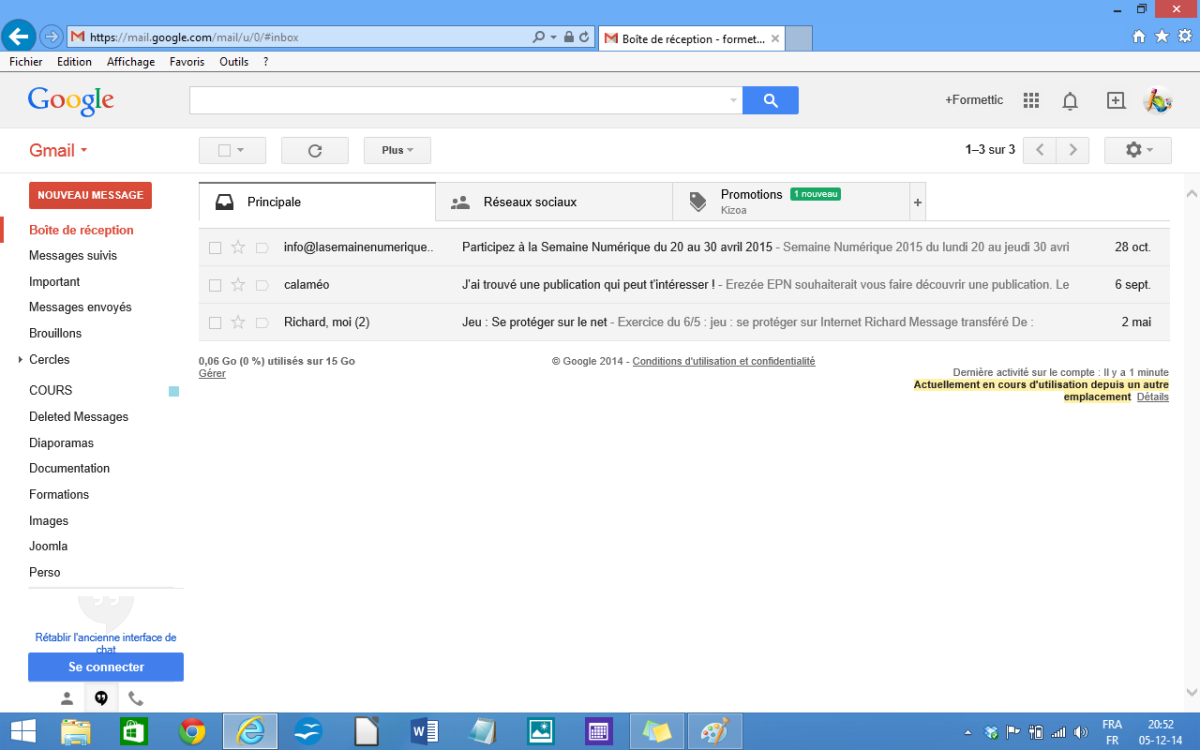Click the NOUVEAU MESSAGE compose button
Viewport: 1200px width, 750px height.
[x=90, y=195]
